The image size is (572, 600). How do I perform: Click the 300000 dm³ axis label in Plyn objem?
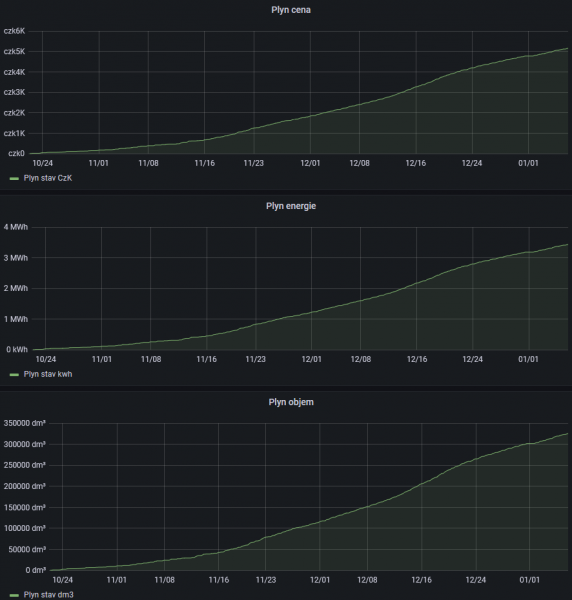point(24,444)
